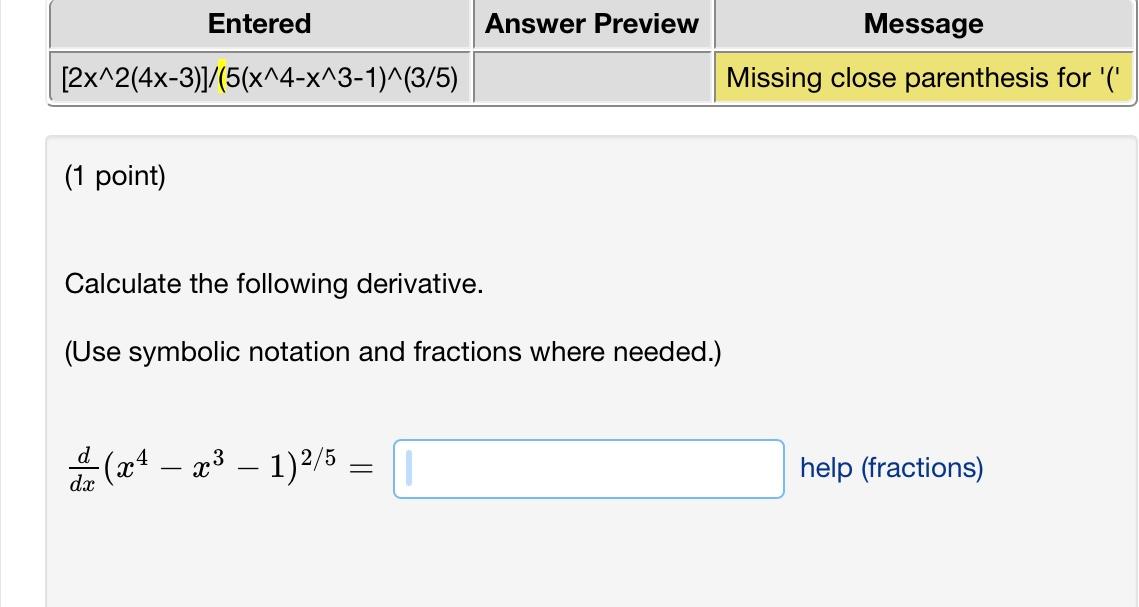The width and height of the screenshot is (1139, 607).
Task: Open the help (fractions) link
Action: pyautogui.click(x=890, y=468)
